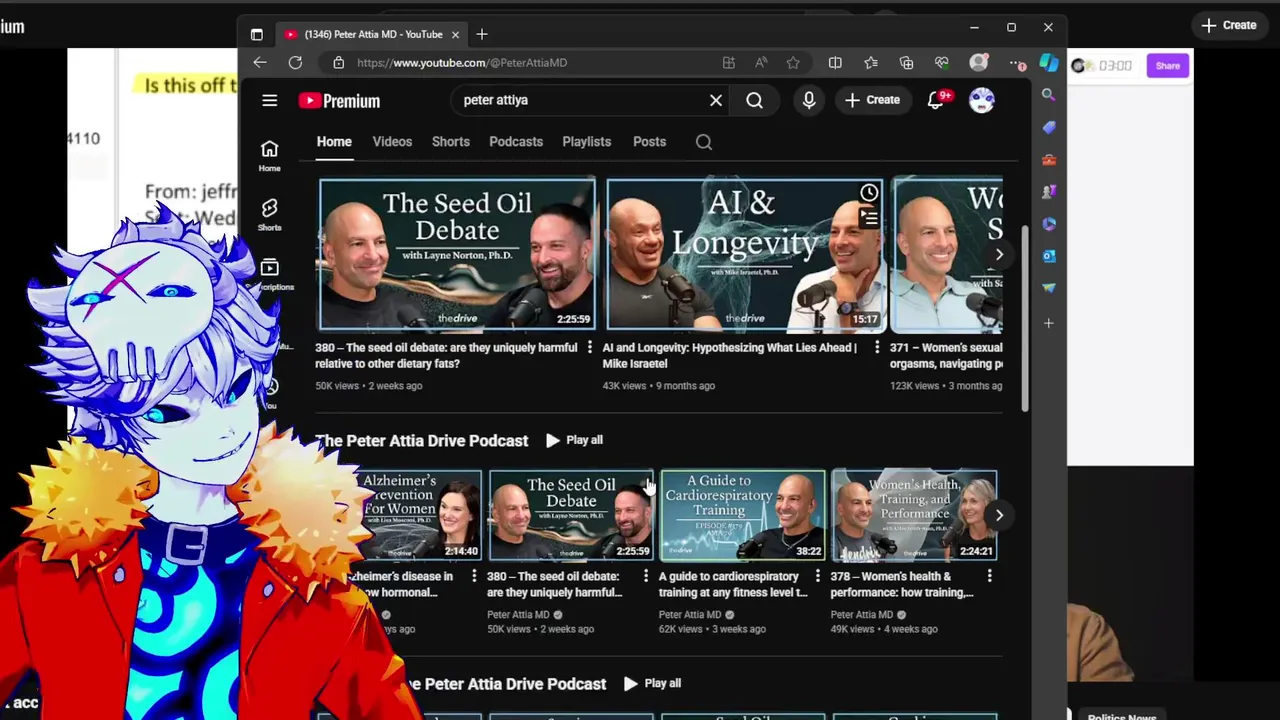Open the YouTube hamburger guide menu

269,100
